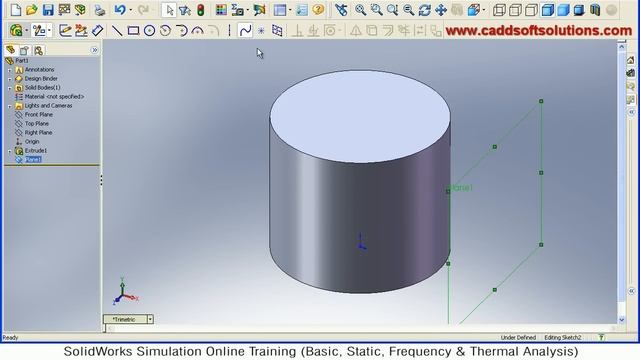Expand panel with double chevron button

95,50
